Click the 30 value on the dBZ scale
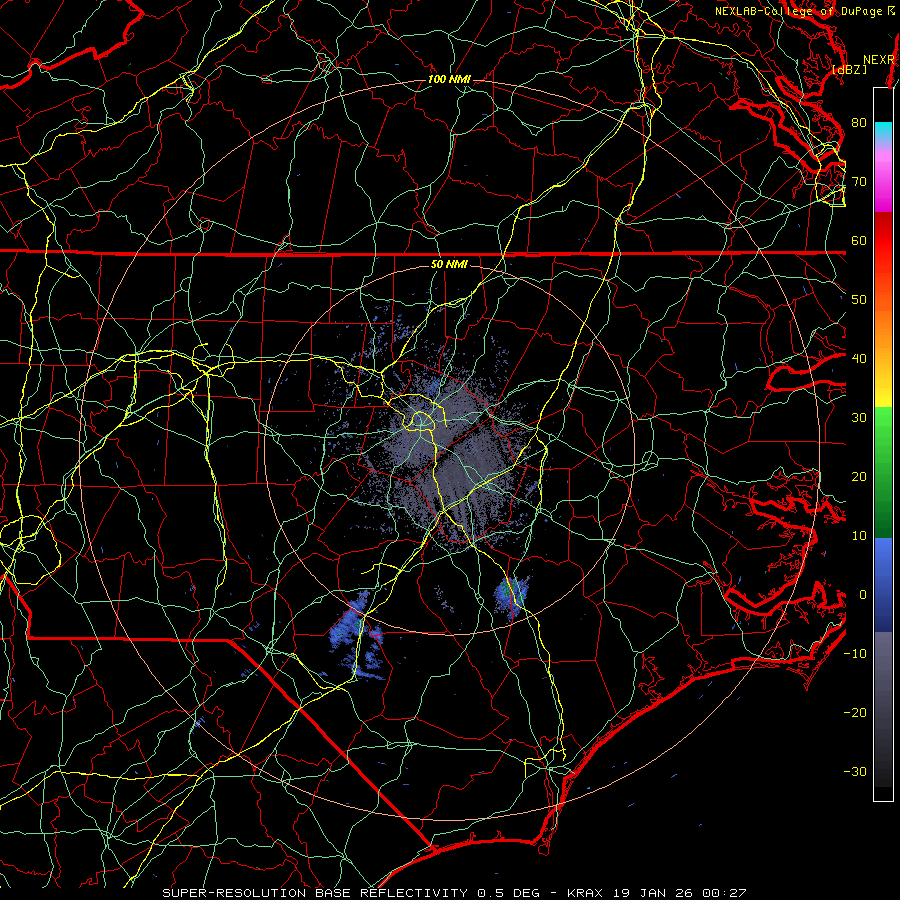This screenshot has height=900, width=900. tap(859, 417)
